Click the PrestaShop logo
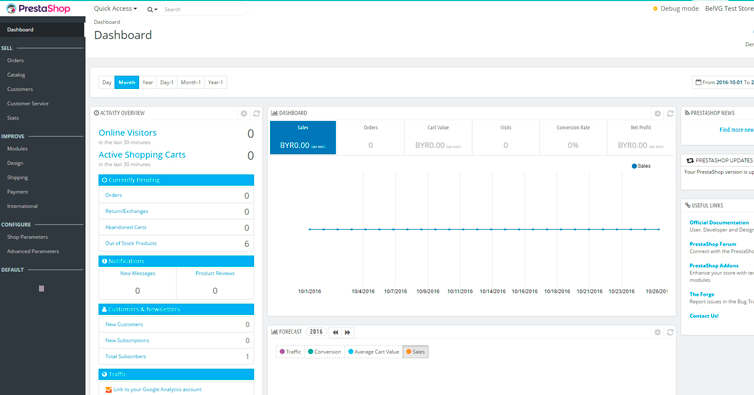Screen dimensions: 754x395 pyautogui.click(x=38, y=9)
